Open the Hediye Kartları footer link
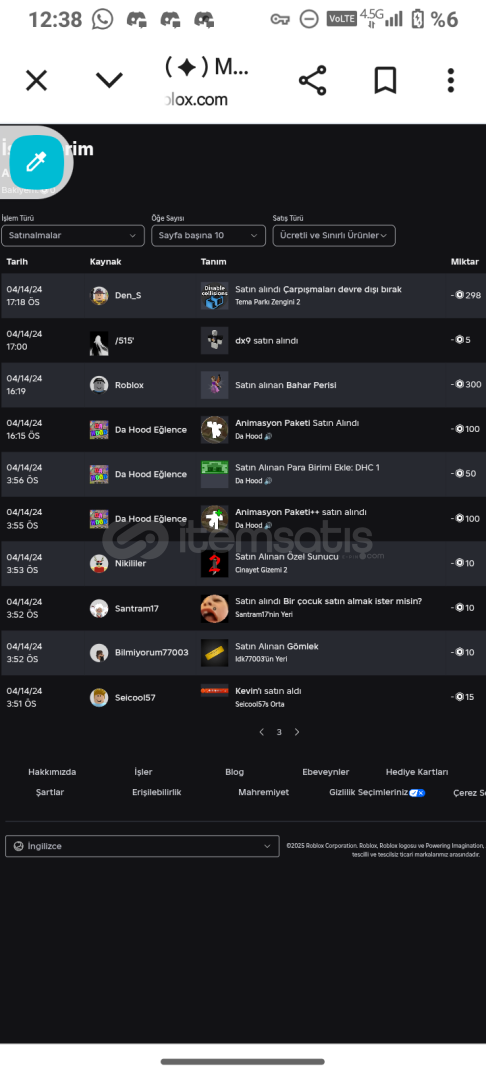This screenshot has width=486, height=1080. point(416,772)
